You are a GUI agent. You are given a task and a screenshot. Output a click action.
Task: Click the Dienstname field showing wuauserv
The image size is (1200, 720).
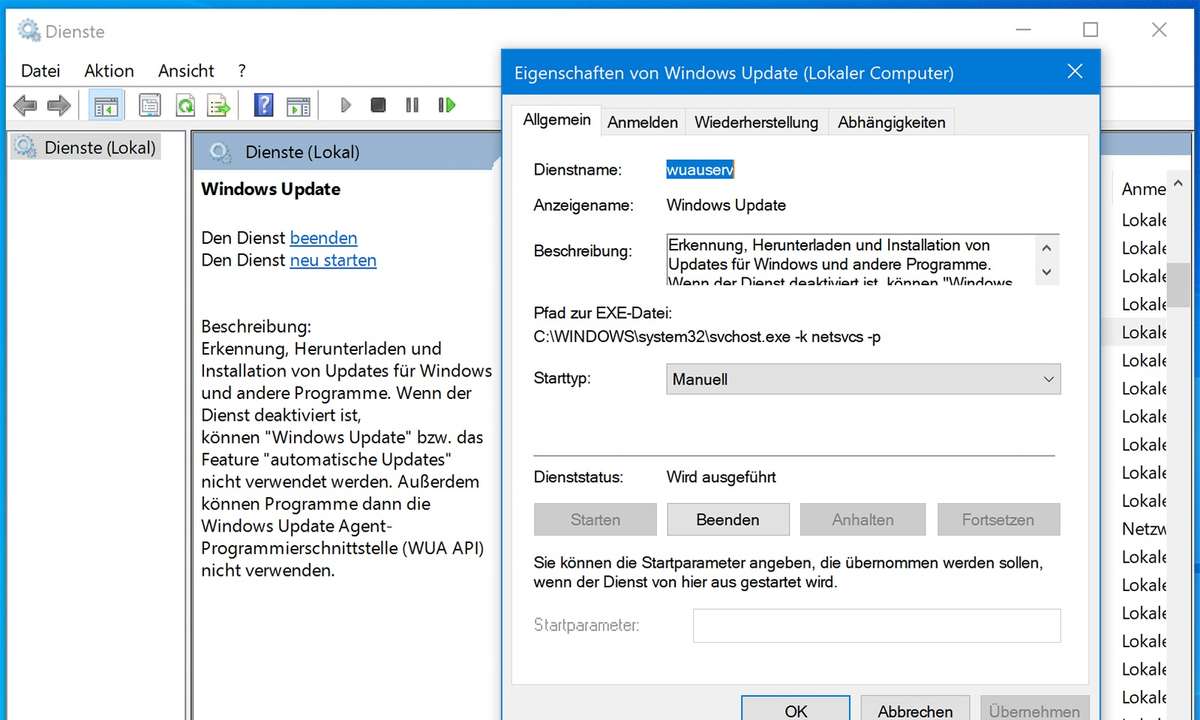700,170
